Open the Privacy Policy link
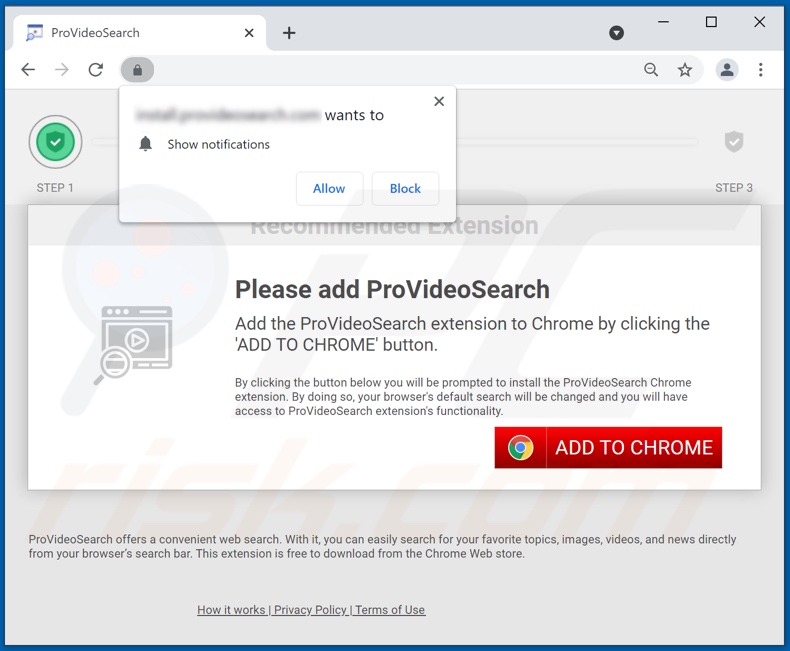 point(310,610)
